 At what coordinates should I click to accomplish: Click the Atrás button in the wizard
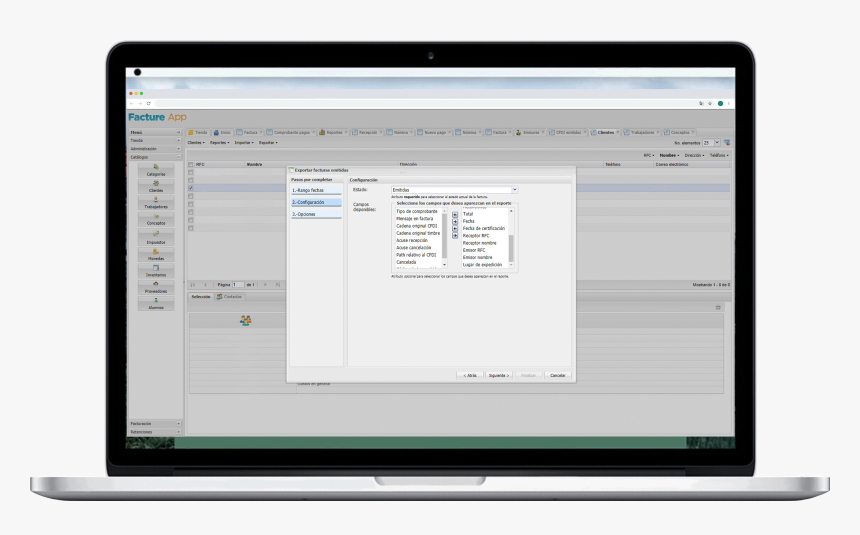[469, 375]
